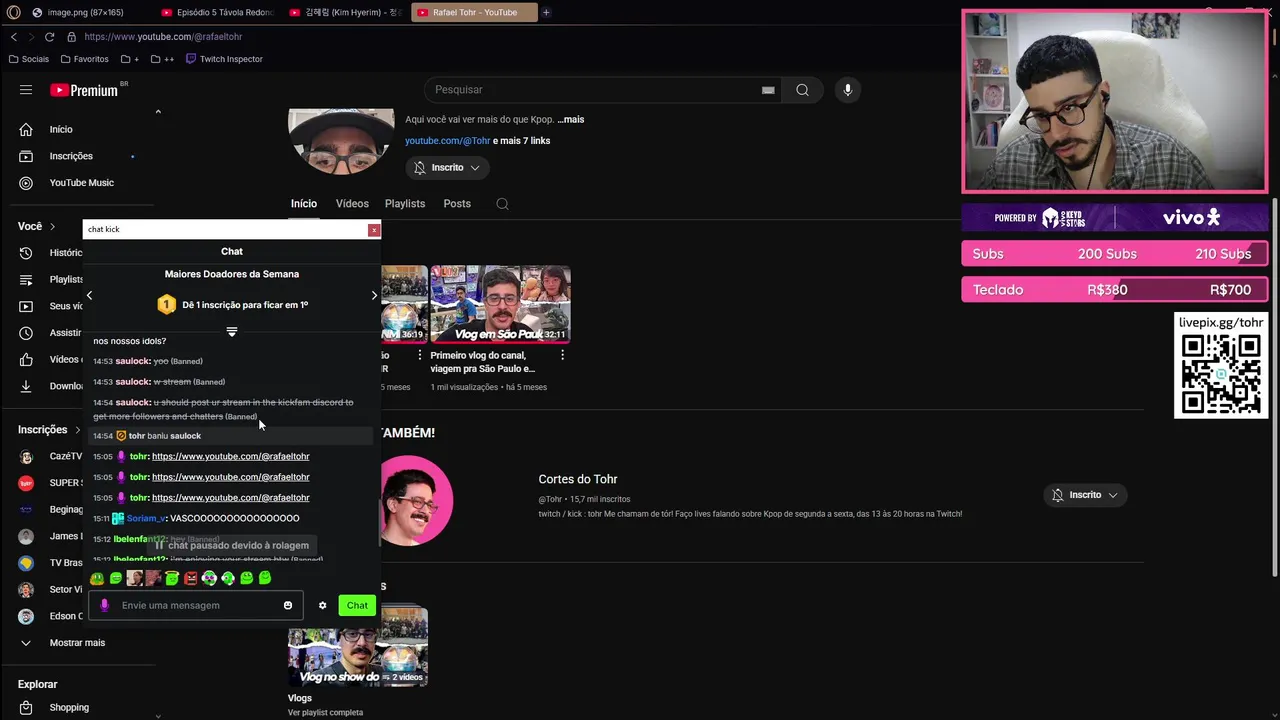Screen dimensions: 1280x720
Task: Click the site lock icon in address bar
Action: 71,37
